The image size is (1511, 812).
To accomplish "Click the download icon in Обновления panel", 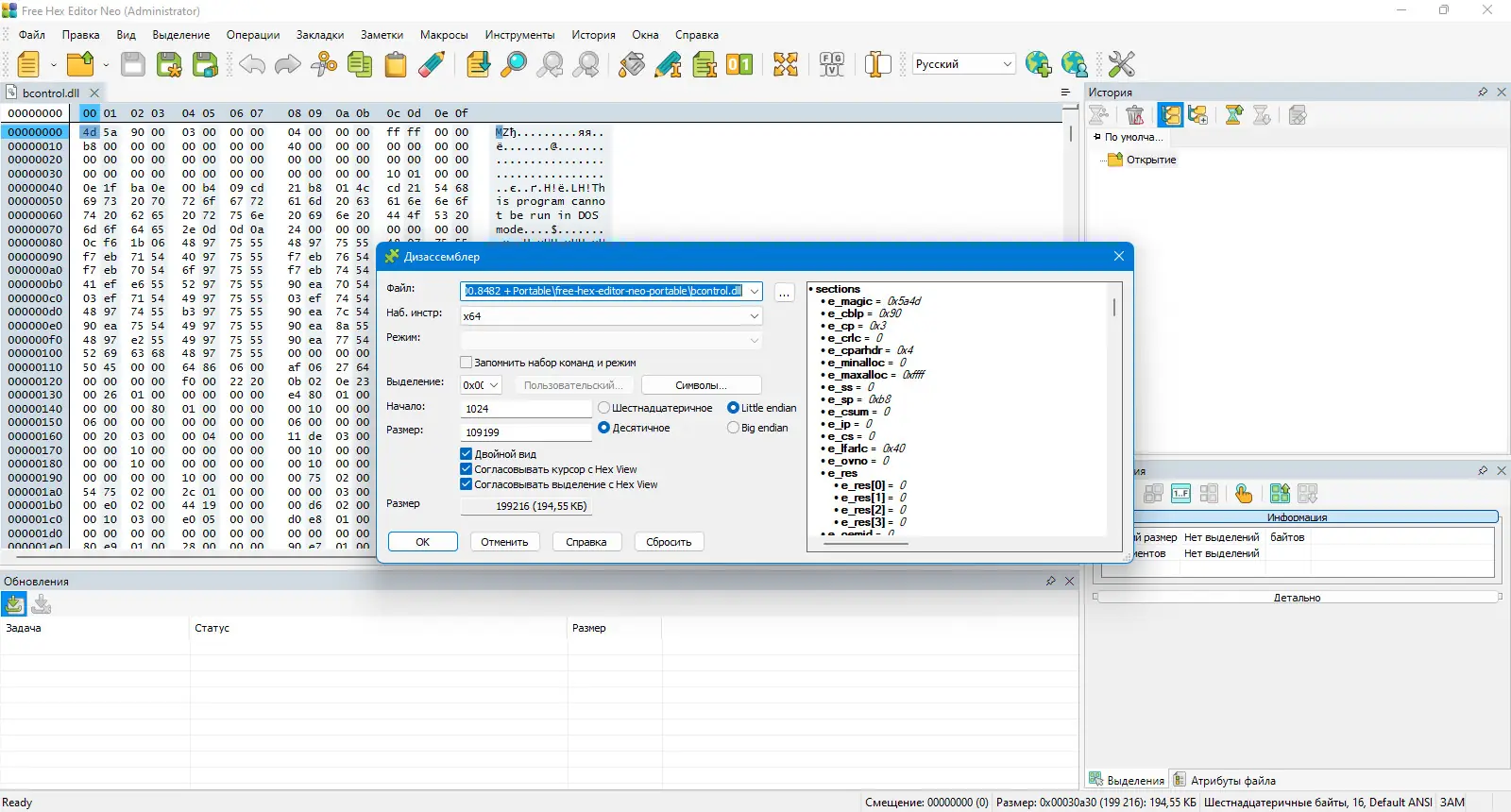I will click(14, 604).
